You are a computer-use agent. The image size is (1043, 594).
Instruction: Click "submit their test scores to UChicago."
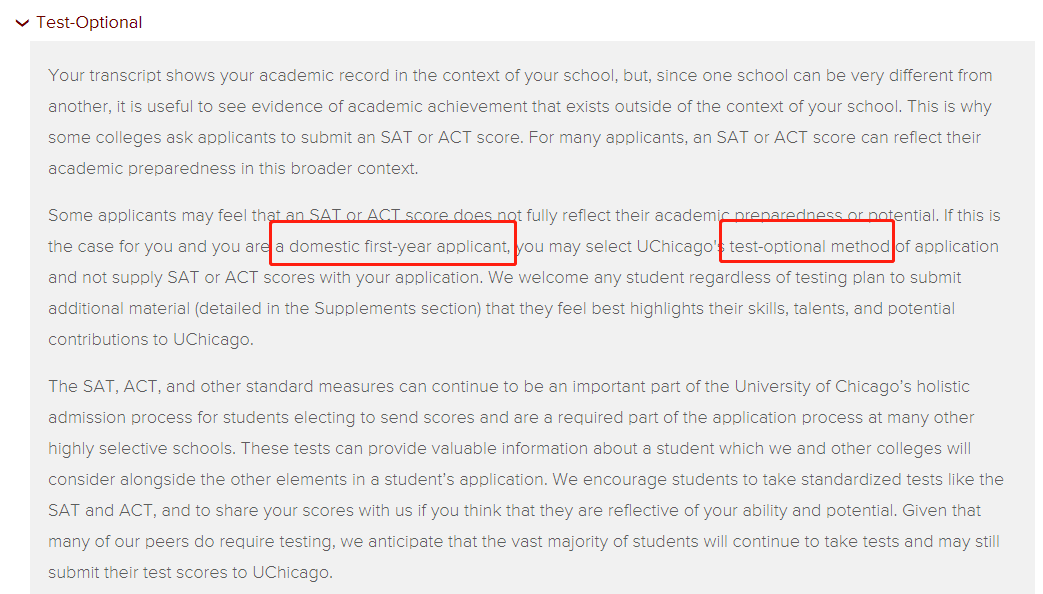[190, 572]
